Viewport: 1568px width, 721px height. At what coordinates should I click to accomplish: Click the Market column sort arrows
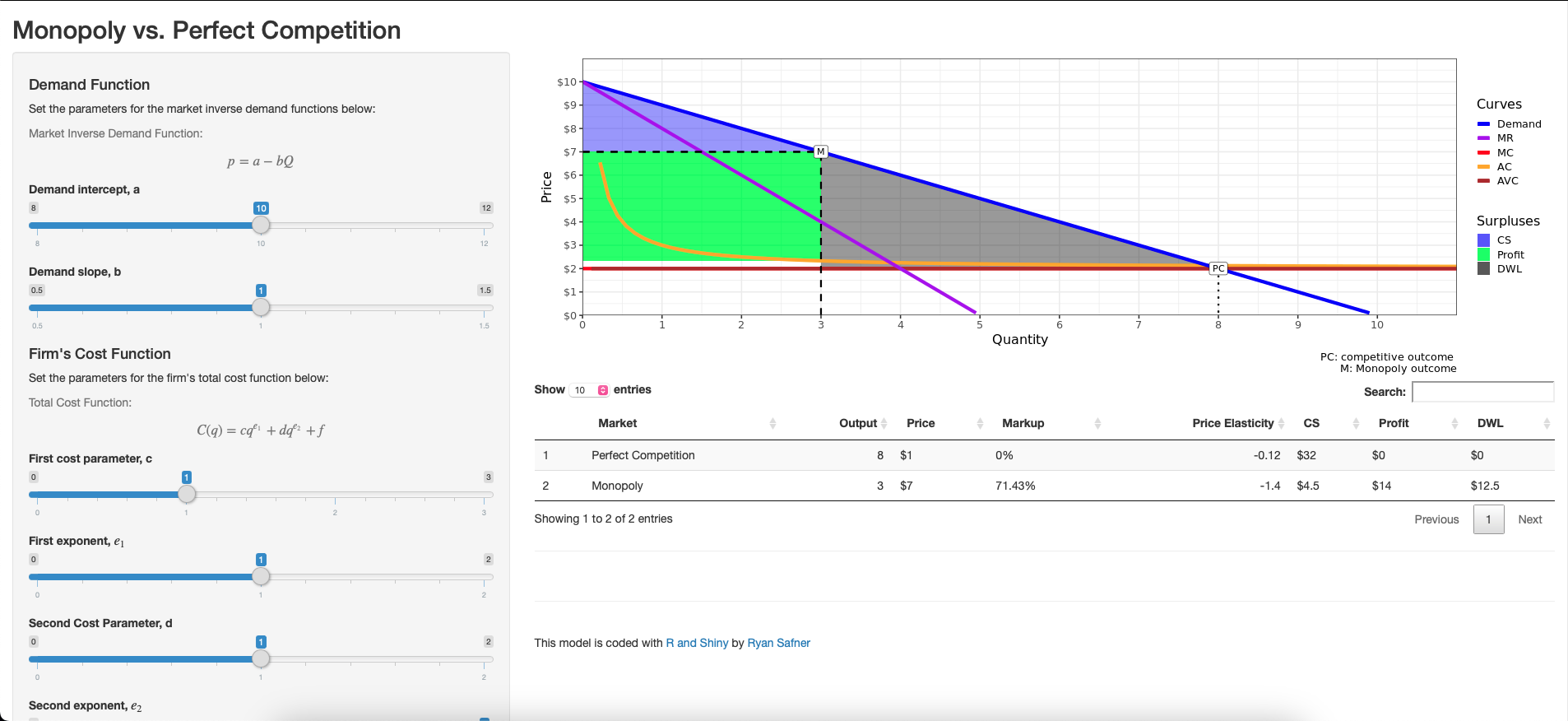point(772,423)
